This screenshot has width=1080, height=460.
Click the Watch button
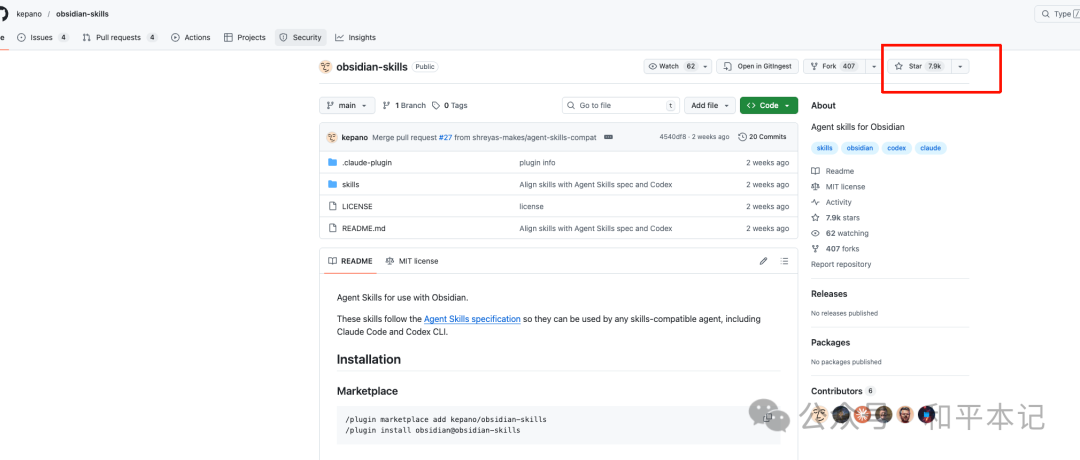(x=672, y=67)
